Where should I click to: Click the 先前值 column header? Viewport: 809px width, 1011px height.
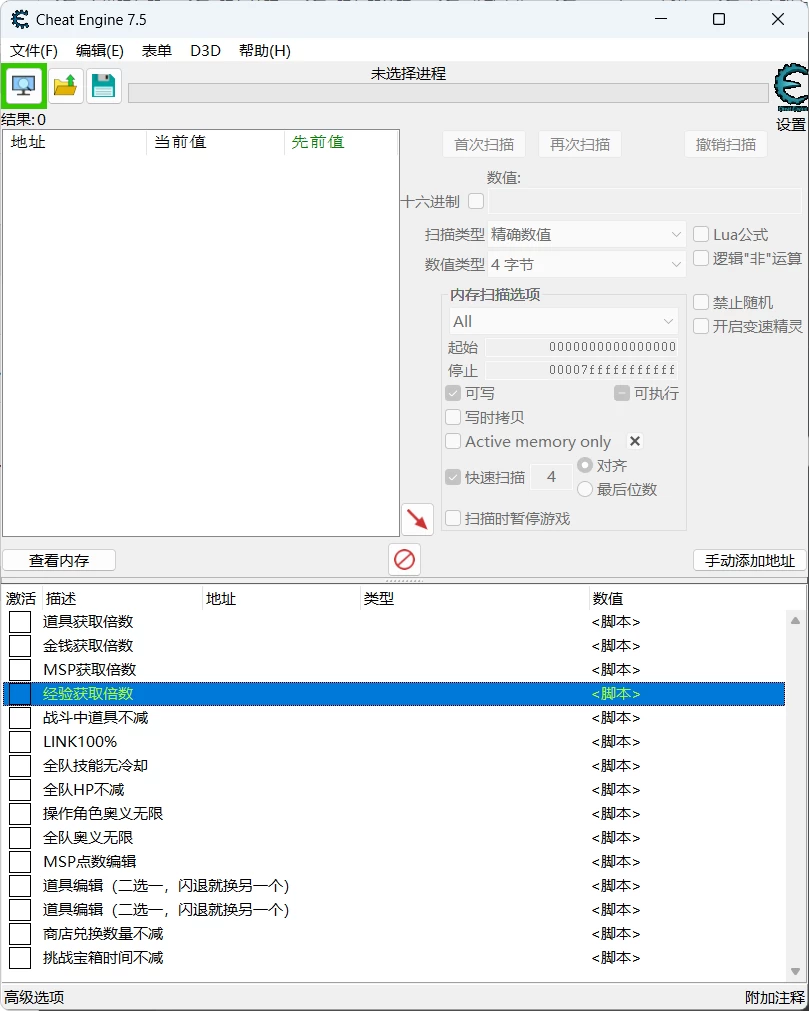point(340,142)
